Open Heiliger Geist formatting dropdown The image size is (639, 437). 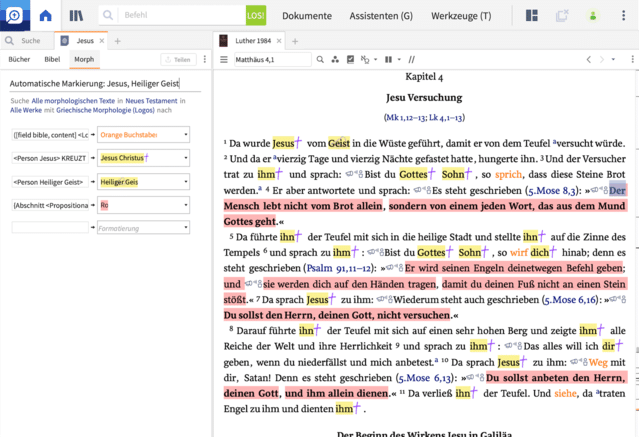pos(143,182)
